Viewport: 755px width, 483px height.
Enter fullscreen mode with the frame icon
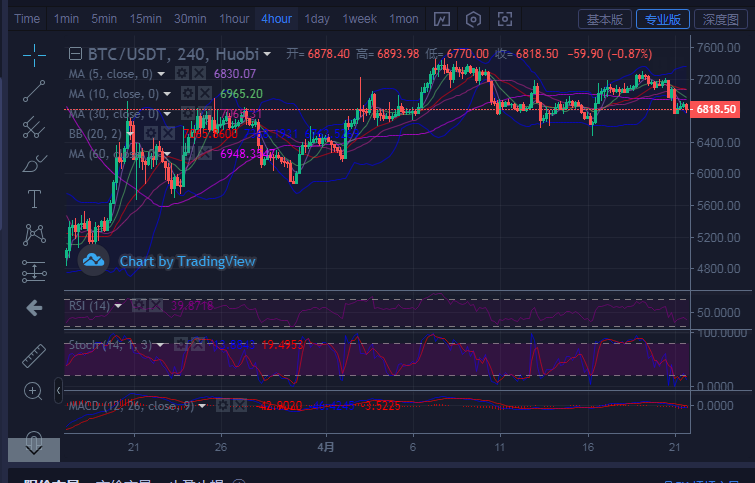click(x=505, y=19)
